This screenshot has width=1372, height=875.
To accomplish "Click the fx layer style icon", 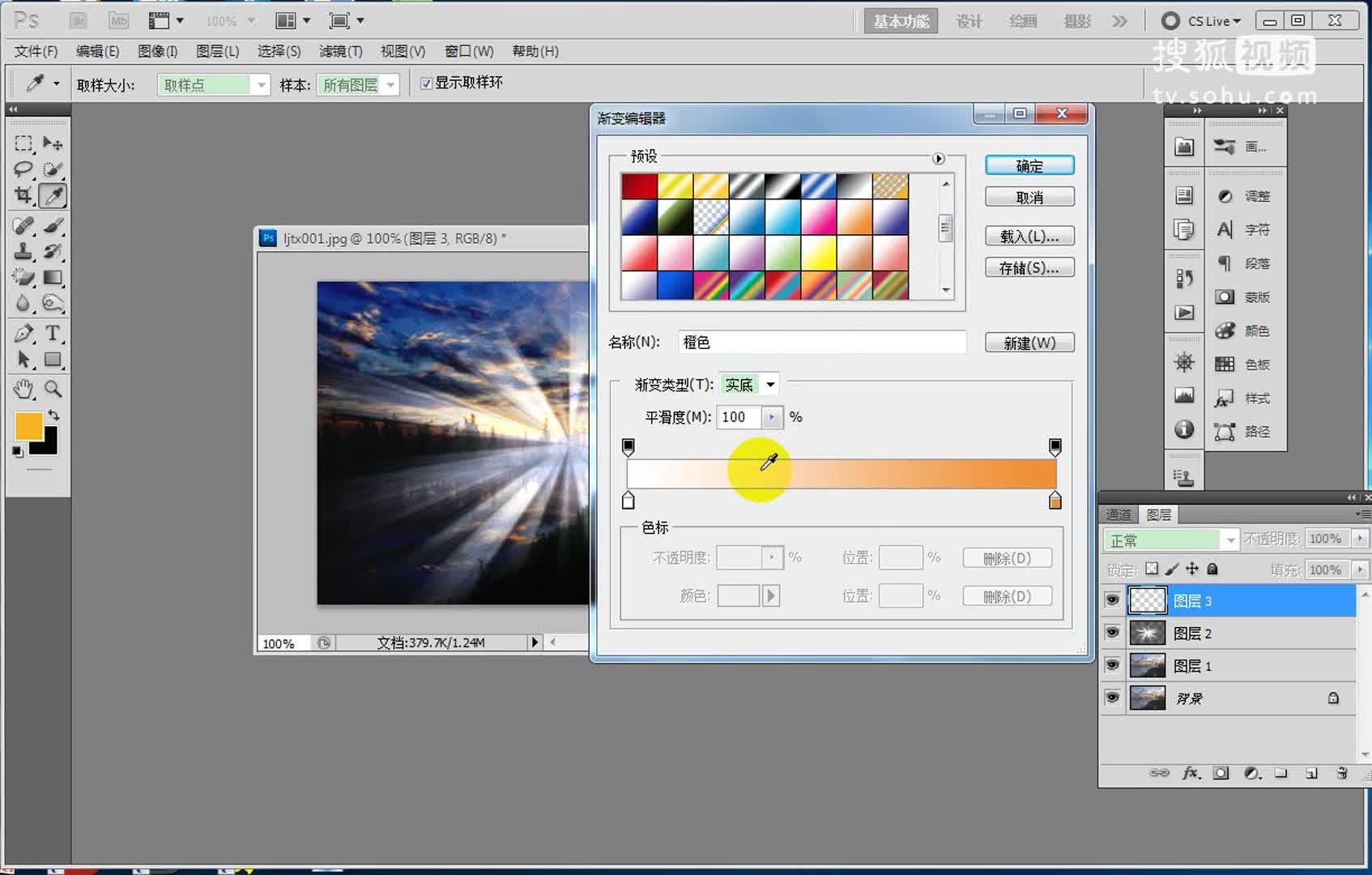I will (x=1191, y=774).
